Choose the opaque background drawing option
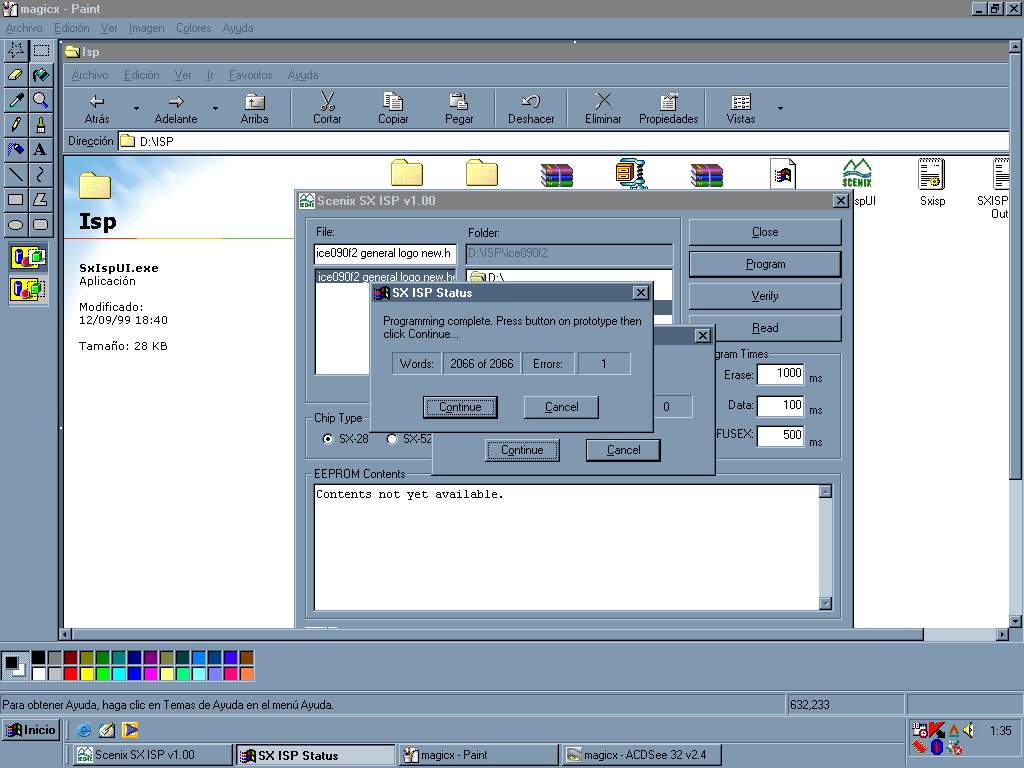The height and width of the screenshot is (768, 1024). coord(28,258)
